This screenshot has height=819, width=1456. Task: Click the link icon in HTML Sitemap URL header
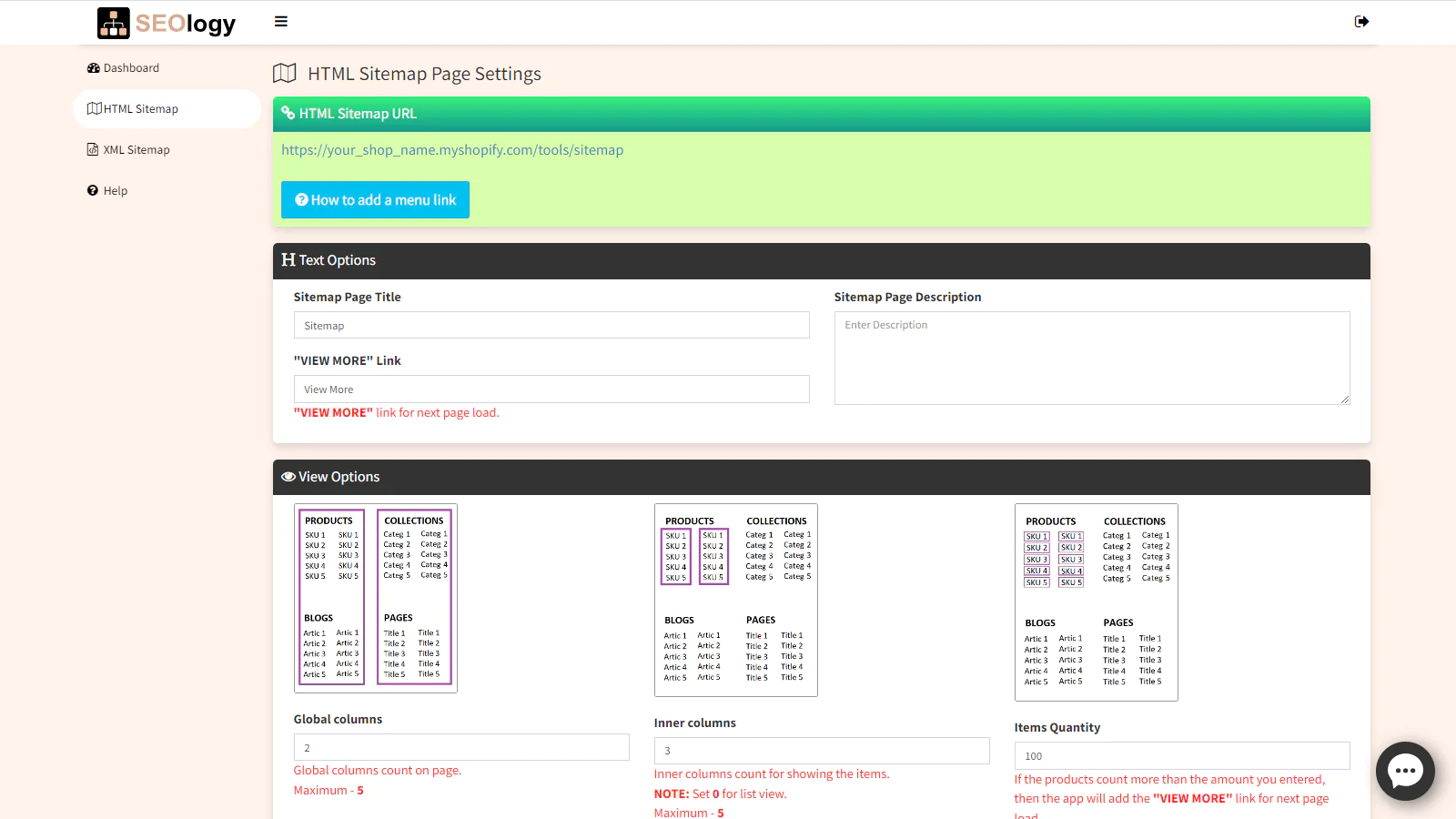[x=288, y=113]
